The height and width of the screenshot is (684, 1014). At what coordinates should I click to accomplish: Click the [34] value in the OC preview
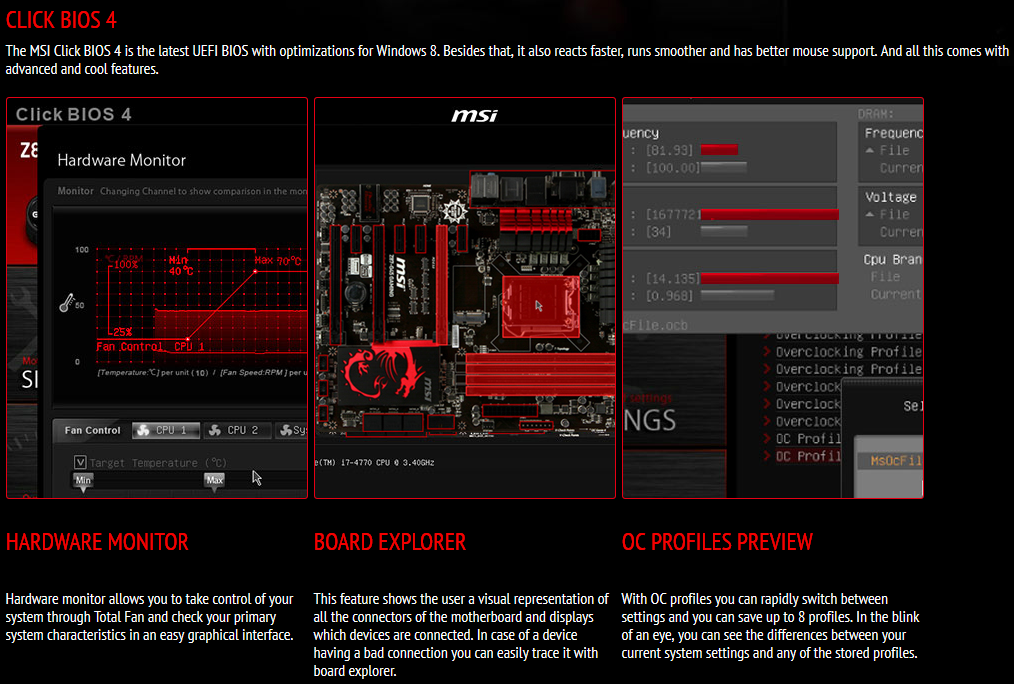[x=658, y=231]
